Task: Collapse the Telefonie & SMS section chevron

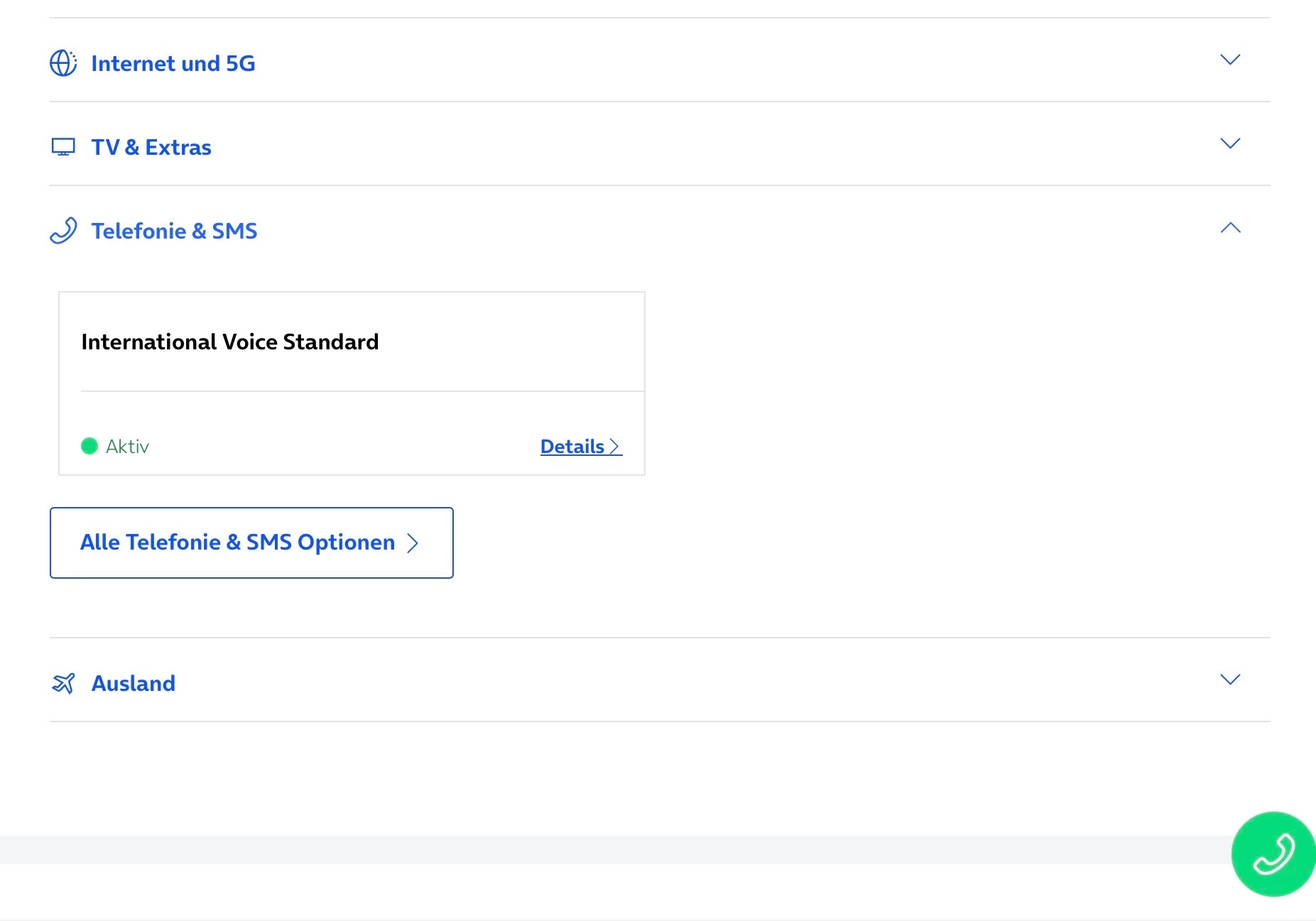Action: click(1229, 228)
